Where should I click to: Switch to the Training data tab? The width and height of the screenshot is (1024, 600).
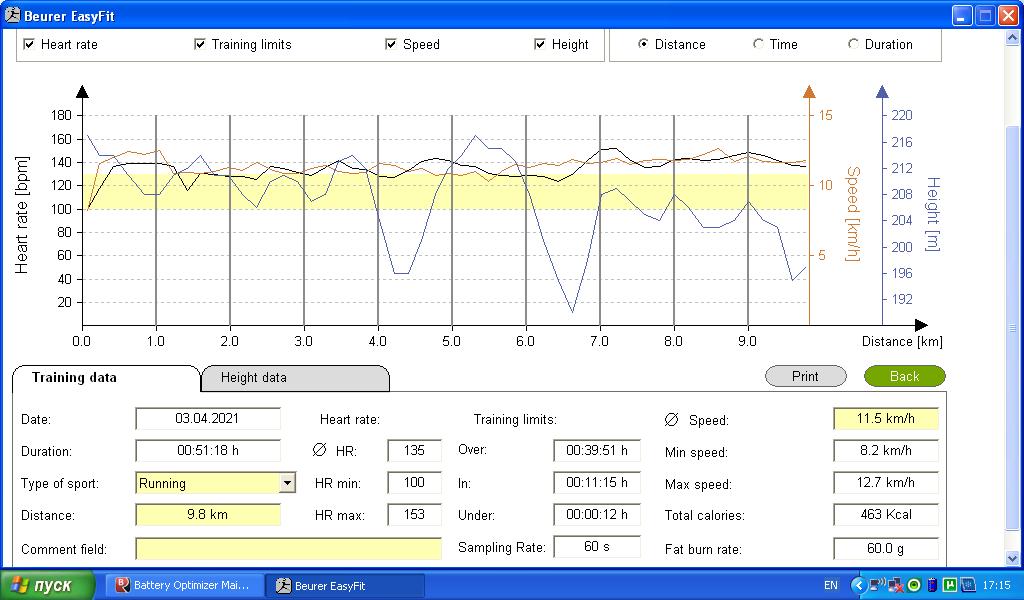(x=106, y=378)
